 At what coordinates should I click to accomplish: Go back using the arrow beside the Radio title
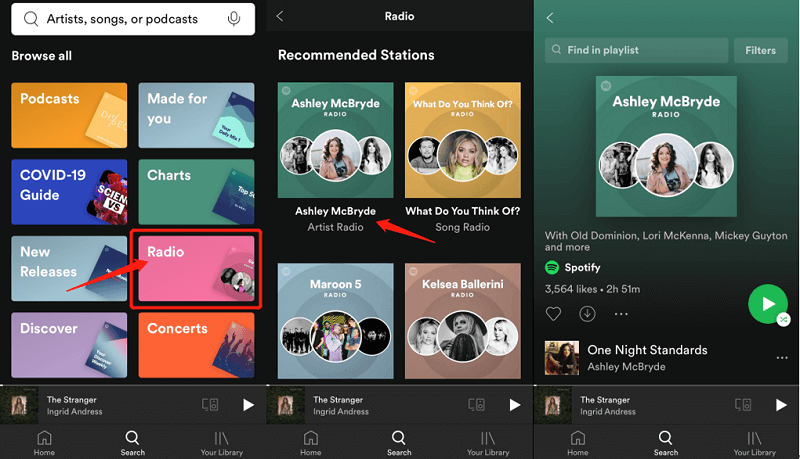[280, 16]
